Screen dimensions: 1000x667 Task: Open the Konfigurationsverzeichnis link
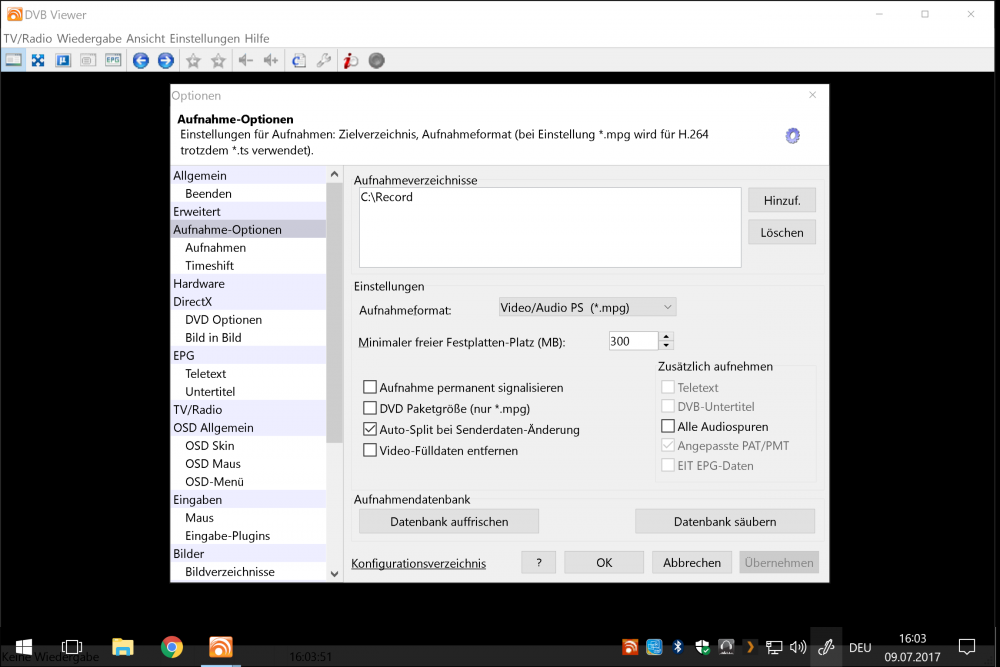pos(418,564)
